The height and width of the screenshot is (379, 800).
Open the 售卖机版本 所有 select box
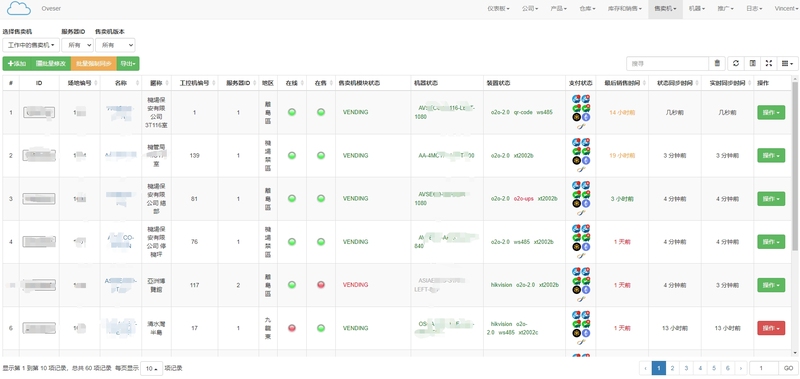(115, 45)
